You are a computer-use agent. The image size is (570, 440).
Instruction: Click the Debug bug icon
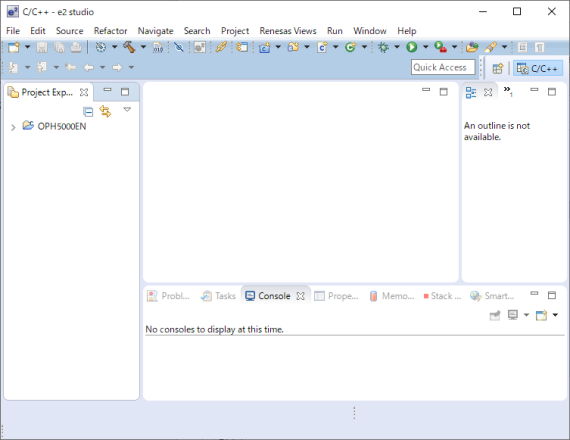pos(383,47)
